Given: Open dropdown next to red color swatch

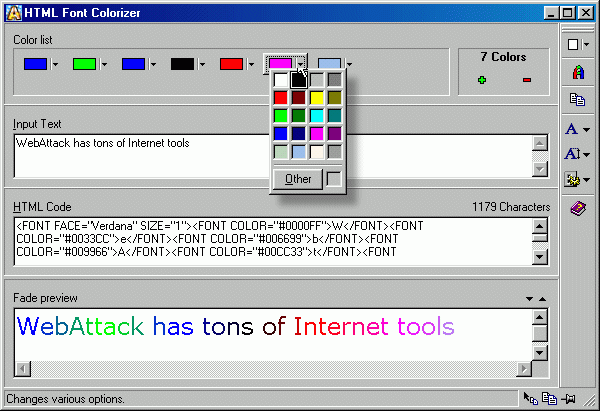Looking at the screenshot, I should [x=251, y=64].
